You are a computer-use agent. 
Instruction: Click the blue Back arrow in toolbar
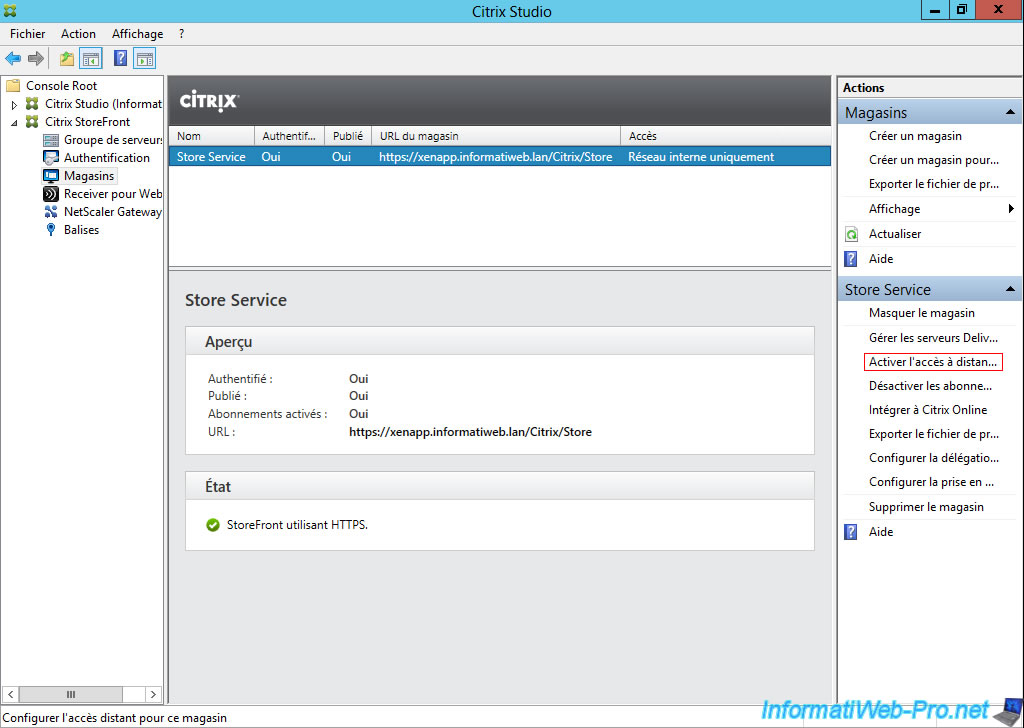pyautogui.click(x=13, y=58)
